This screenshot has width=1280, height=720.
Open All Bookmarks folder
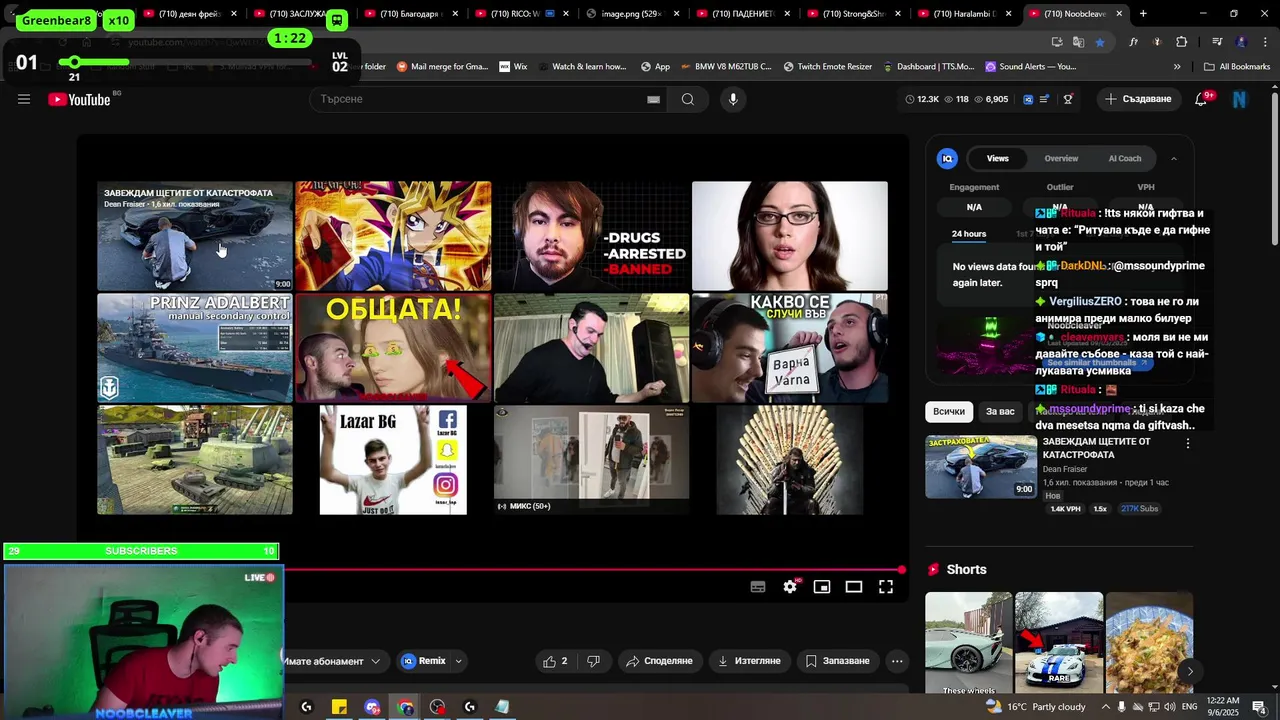tap(1237, 67)
